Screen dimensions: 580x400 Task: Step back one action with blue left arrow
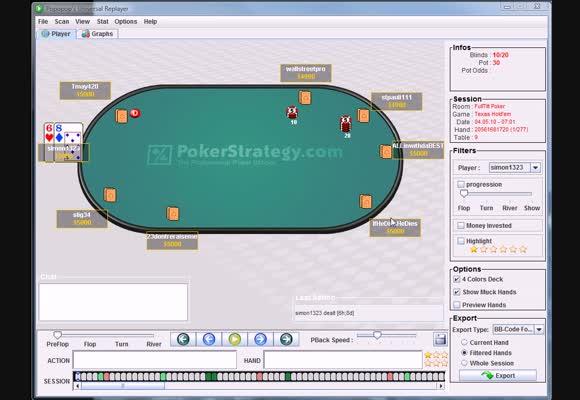pos(209,339)
